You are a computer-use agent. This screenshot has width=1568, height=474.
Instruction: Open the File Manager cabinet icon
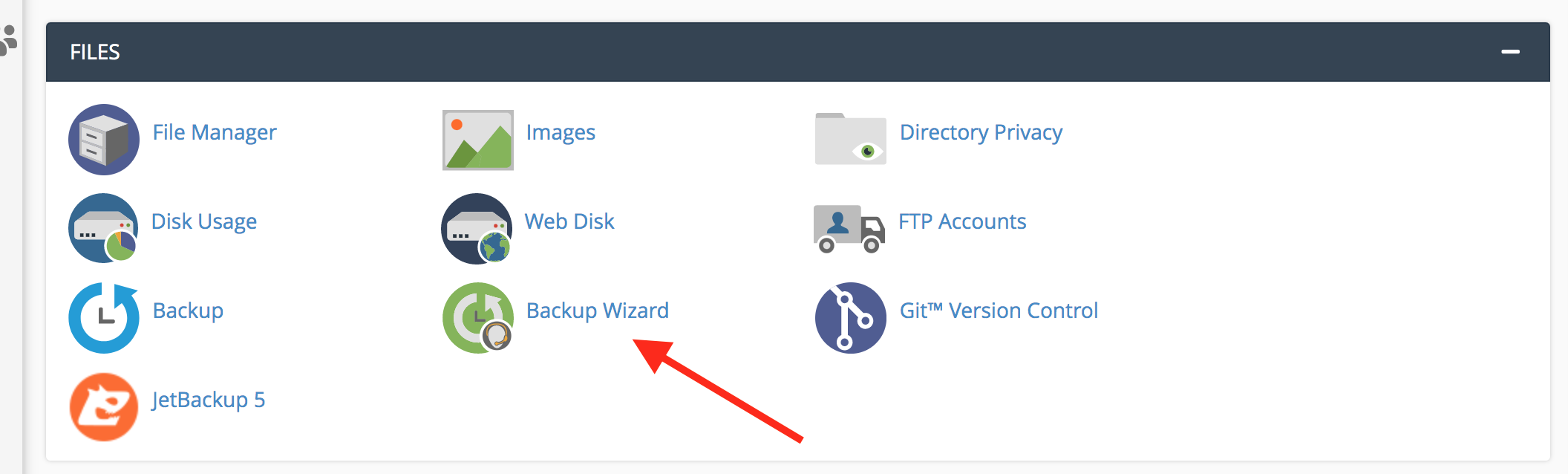point(104,140)
